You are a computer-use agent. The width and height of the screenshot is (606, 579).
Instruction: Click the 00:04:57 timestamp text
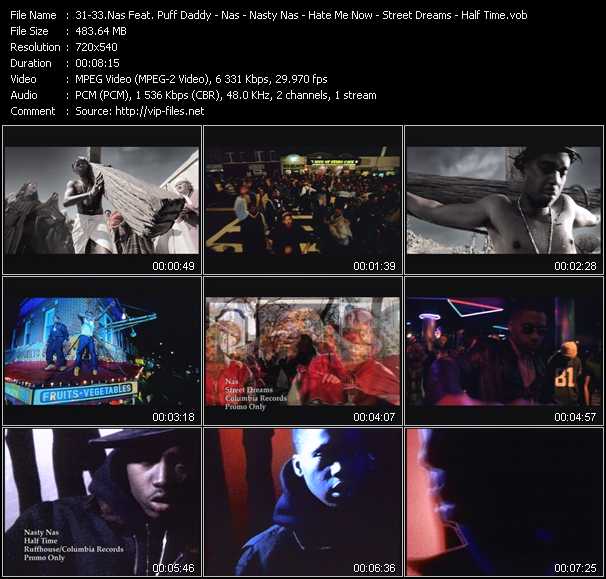pos(575,417)
